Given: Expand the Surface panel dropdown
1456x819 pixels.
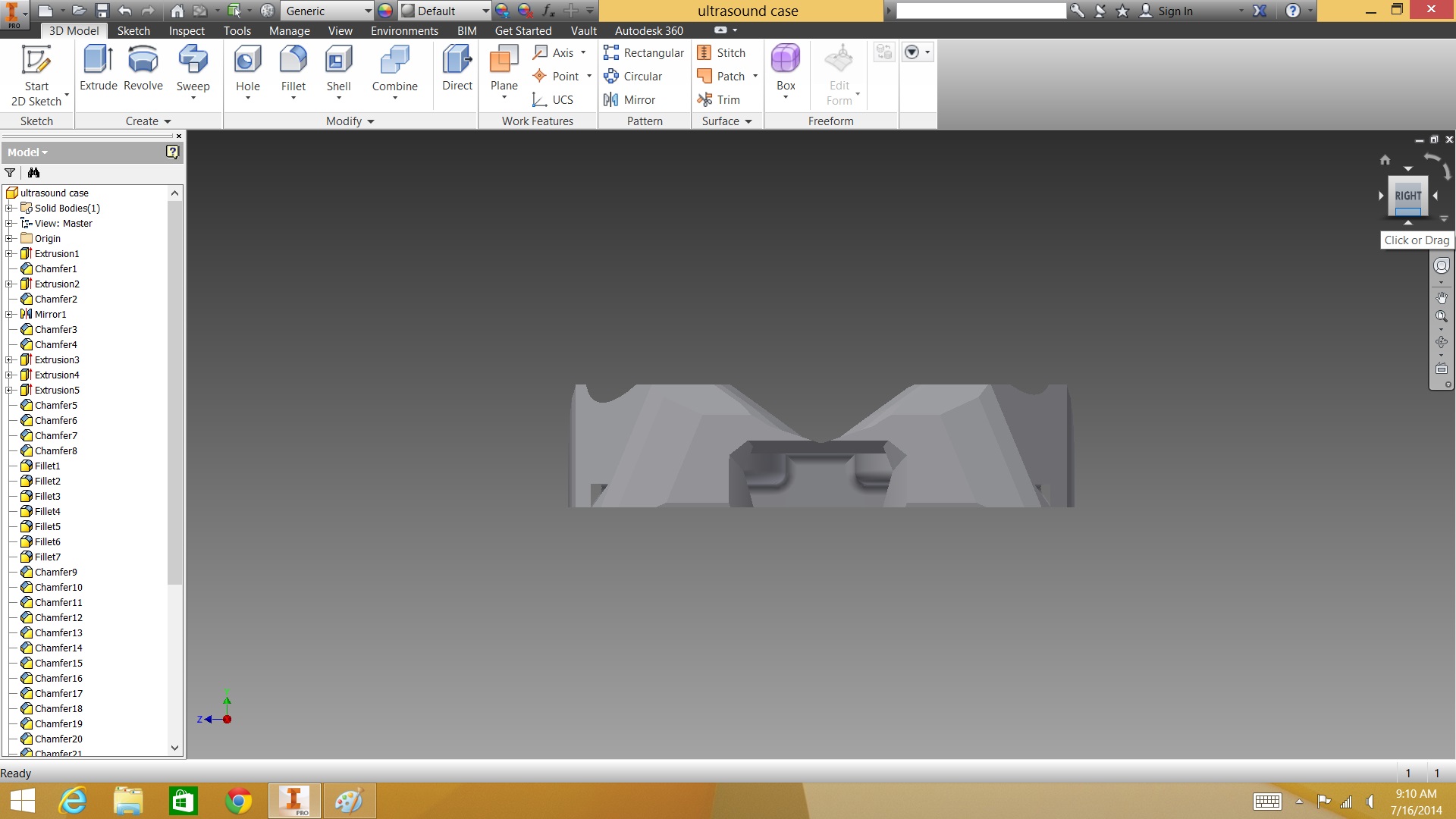Looking at the screenshot, I should pos(726,121).
